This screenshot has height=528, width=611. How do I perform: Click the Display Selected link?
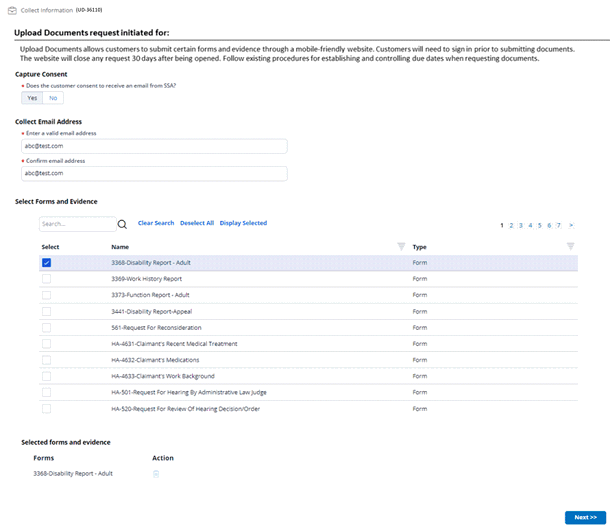pos(243,223)
